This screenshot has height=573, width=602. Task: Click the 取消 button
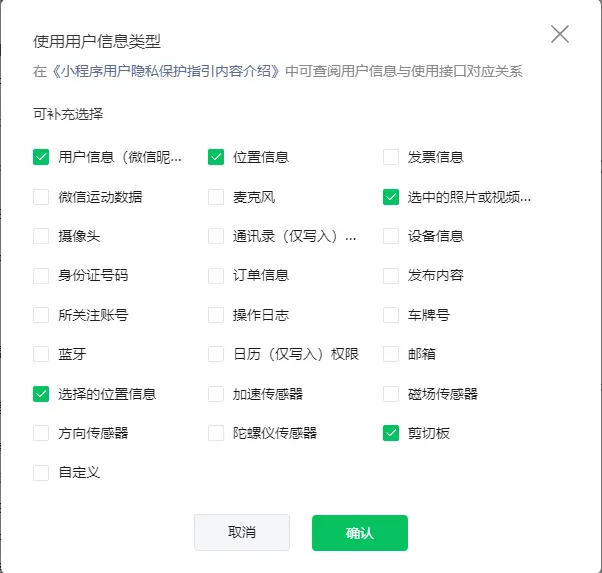(x=241, y=533)
